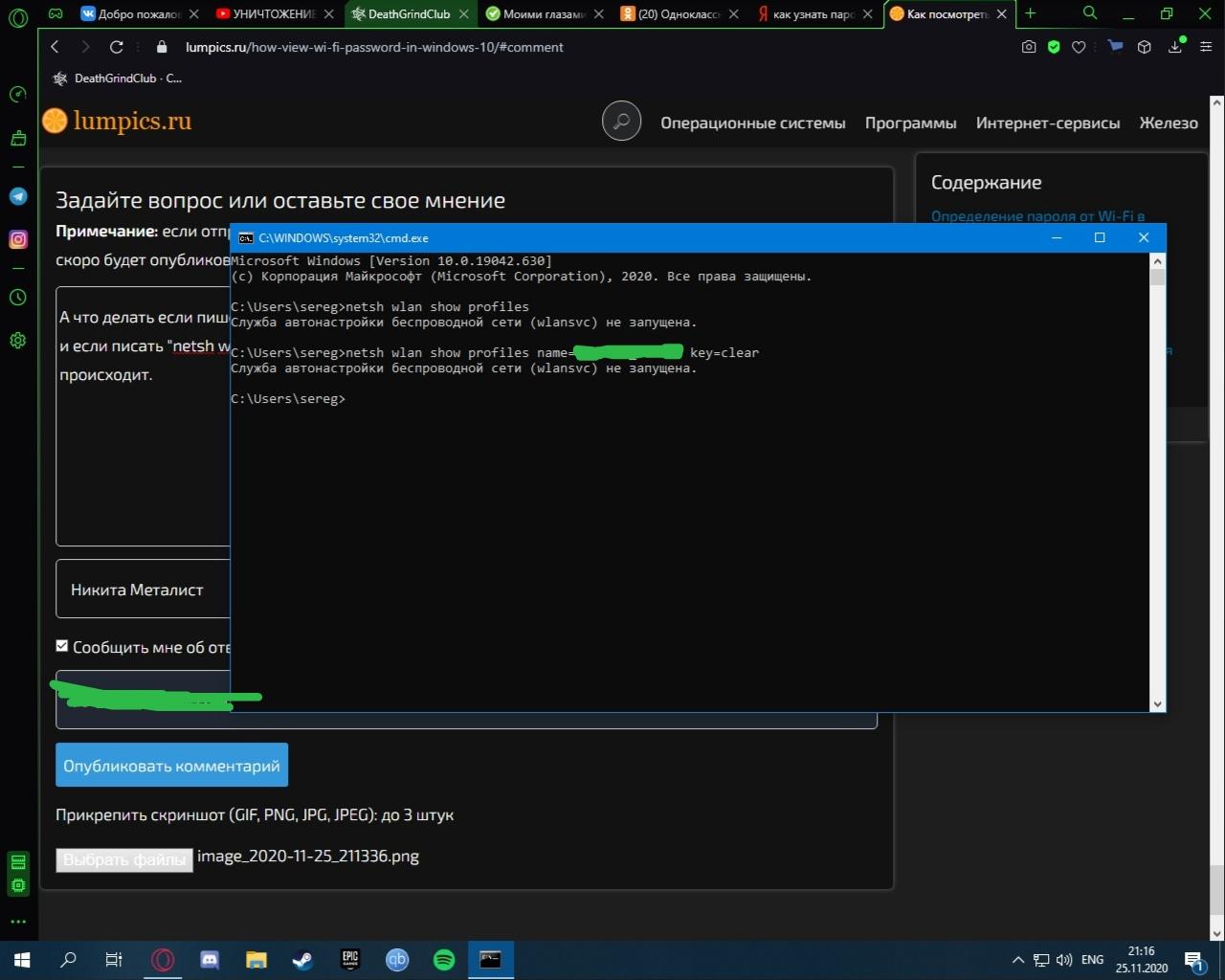Take a snapshot with camera icon
The width and height of the screenshot is (1225, 980).
coord(1029,47)
